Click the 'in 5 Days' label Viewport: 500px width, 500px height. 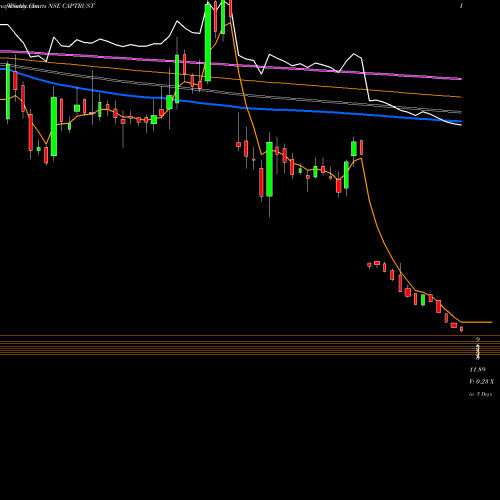[x=480, y=394]
